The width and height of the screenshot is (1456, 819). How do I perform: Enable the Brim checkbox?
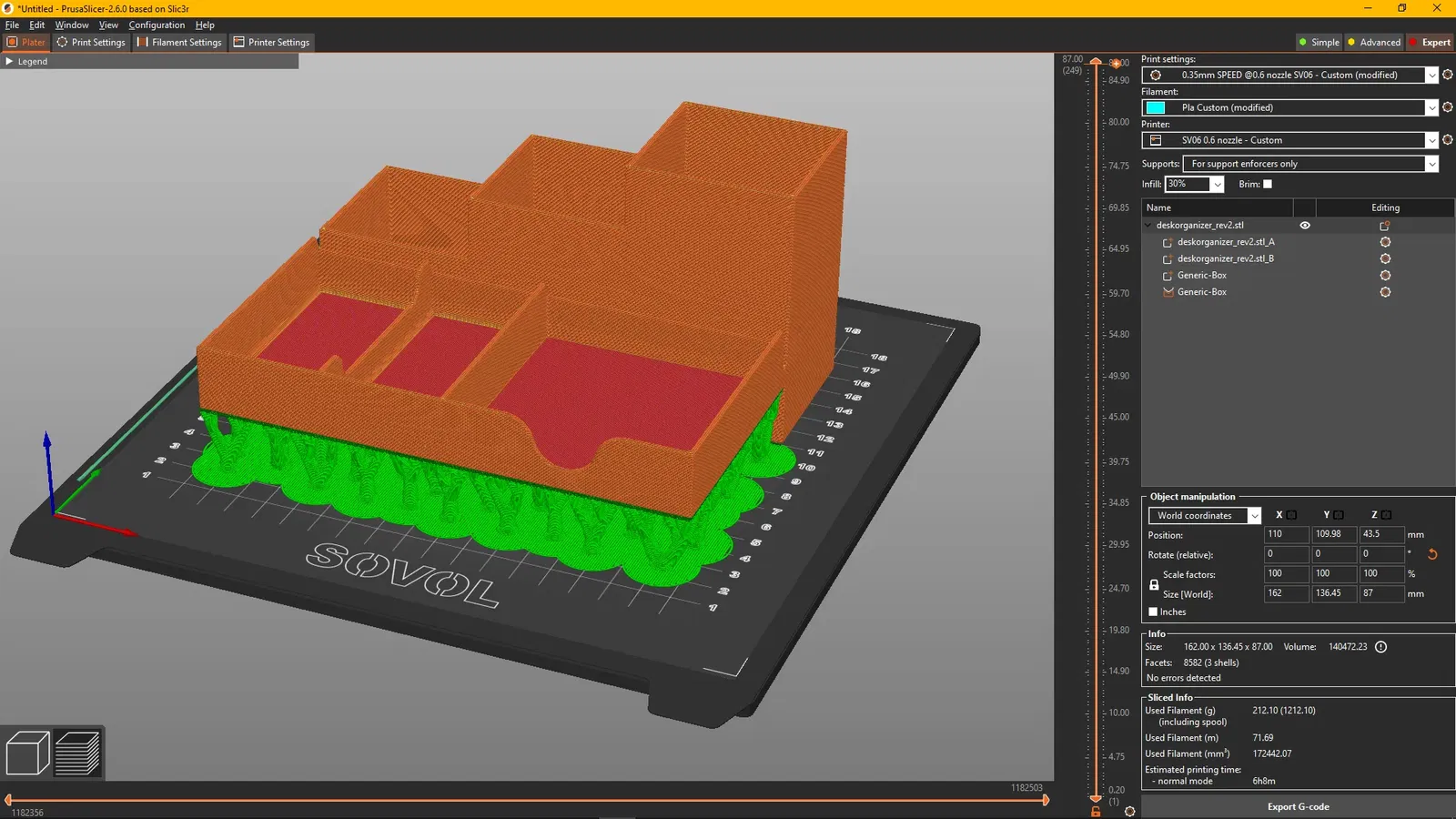click(1268, 184)
